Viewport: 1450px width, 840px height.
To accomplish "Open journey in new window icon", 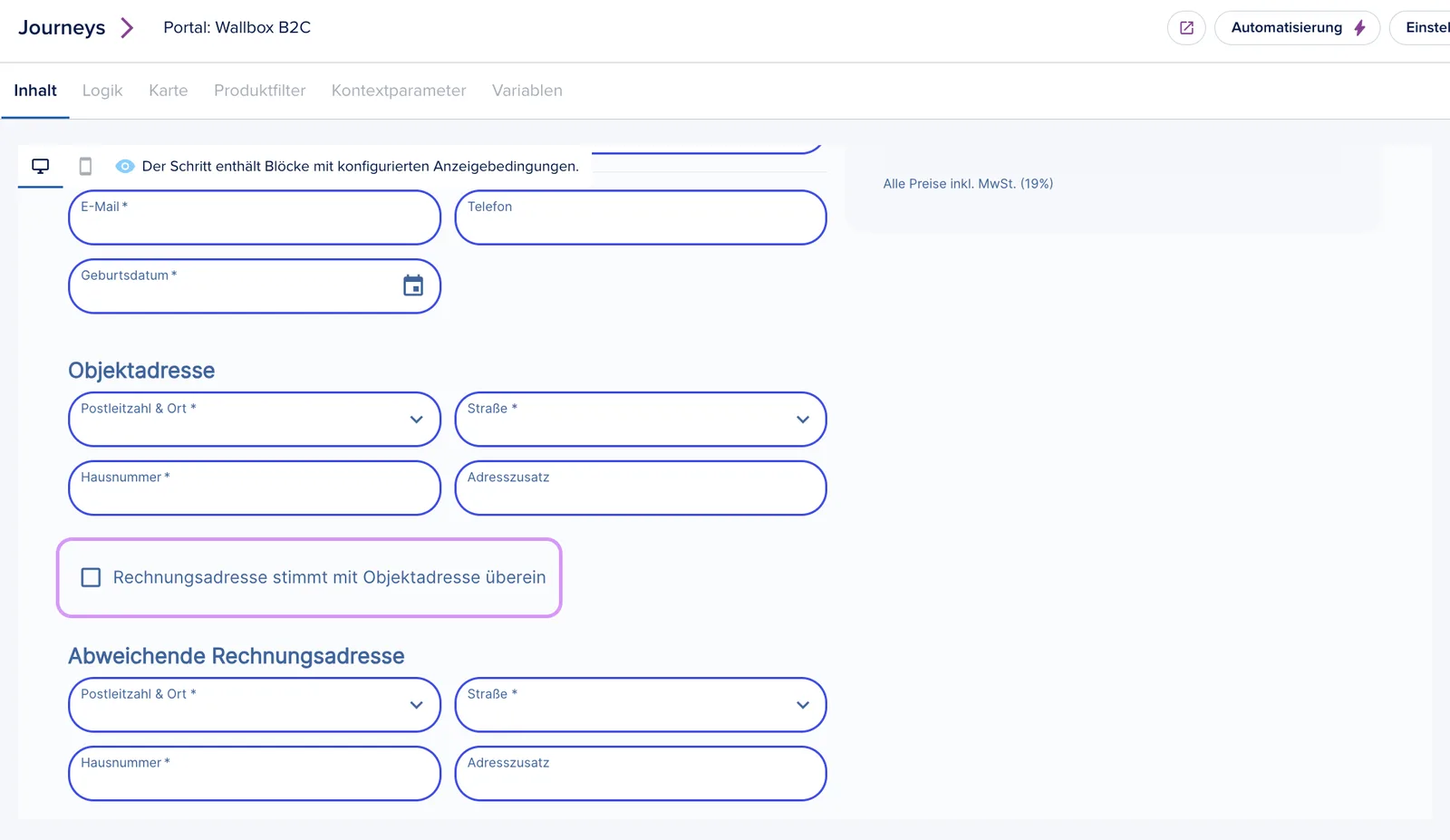I will tap(1186, 28).
